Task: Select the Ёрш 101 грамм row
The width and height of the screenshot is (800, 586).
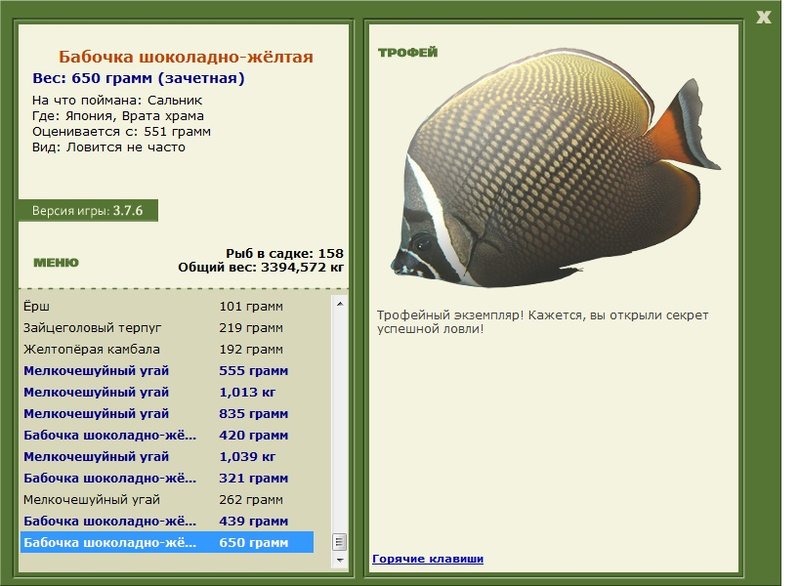Action: pyautogui.click(x=167, y=307)
